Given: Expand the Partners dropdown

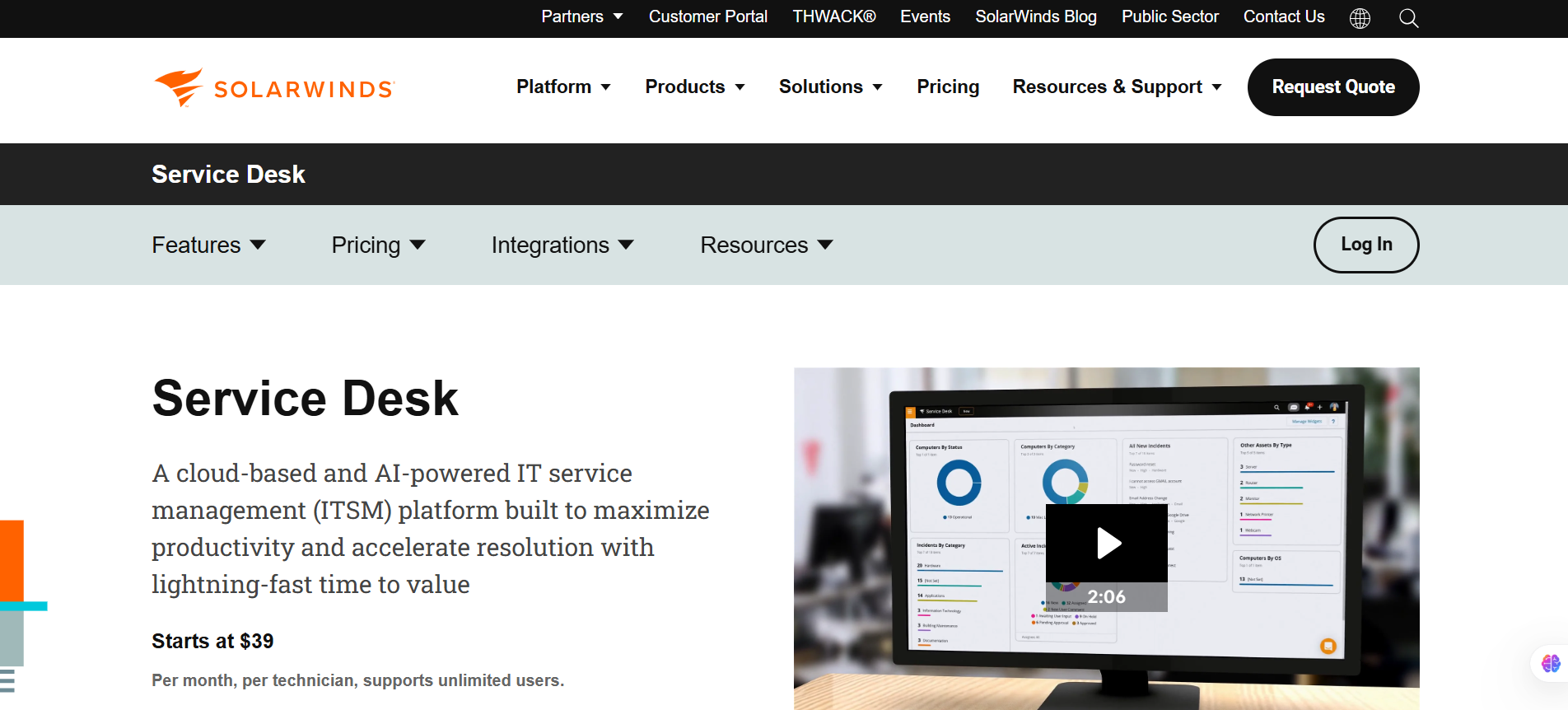Looking at the screenshot, I should click(581, 16).
